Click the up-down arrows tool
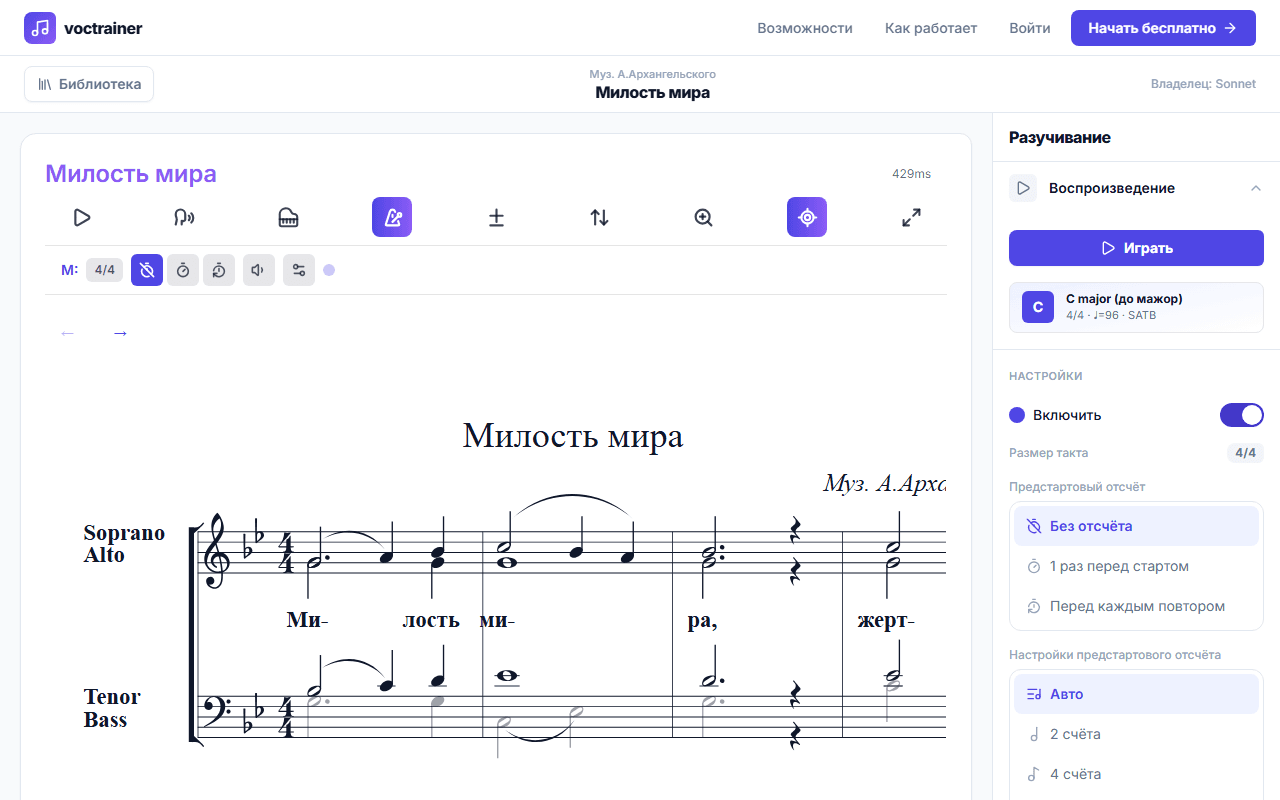This screenshot has width=1280, height=800. click(599, 217)
